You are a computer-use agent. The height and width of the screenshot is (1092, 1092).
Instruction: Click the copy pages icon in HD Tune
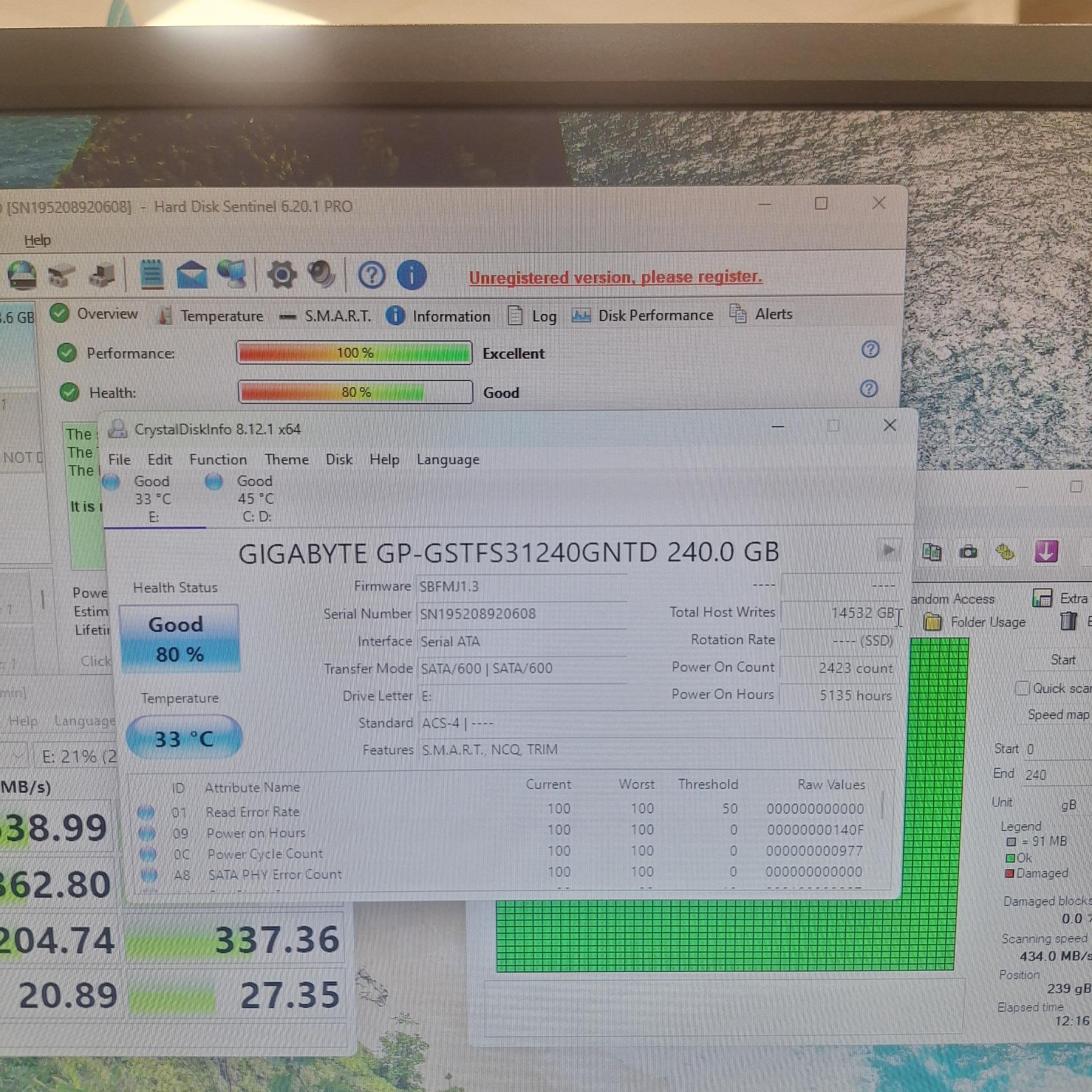coord(932,552)
